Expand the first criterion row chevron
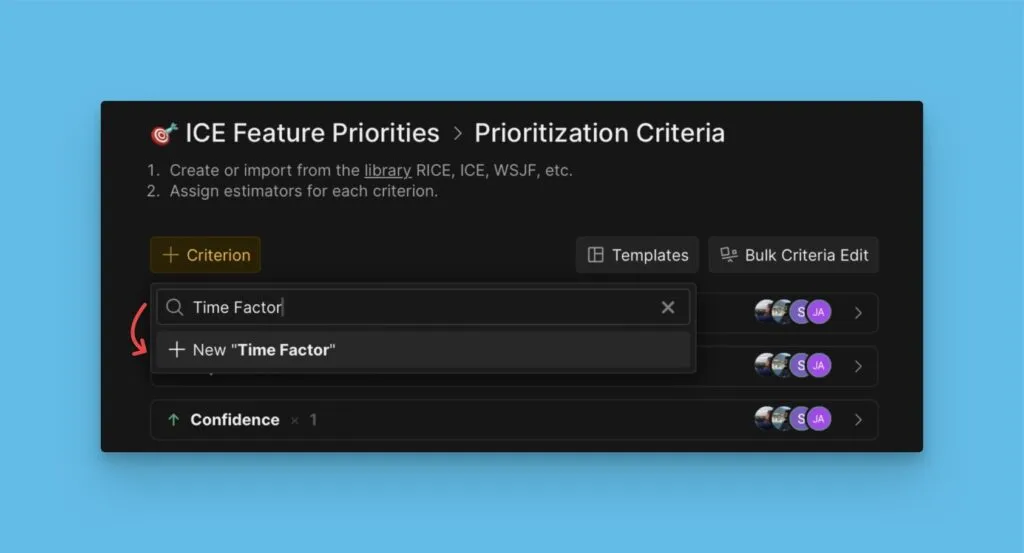 pyautogui.click(x=858, y=312)
